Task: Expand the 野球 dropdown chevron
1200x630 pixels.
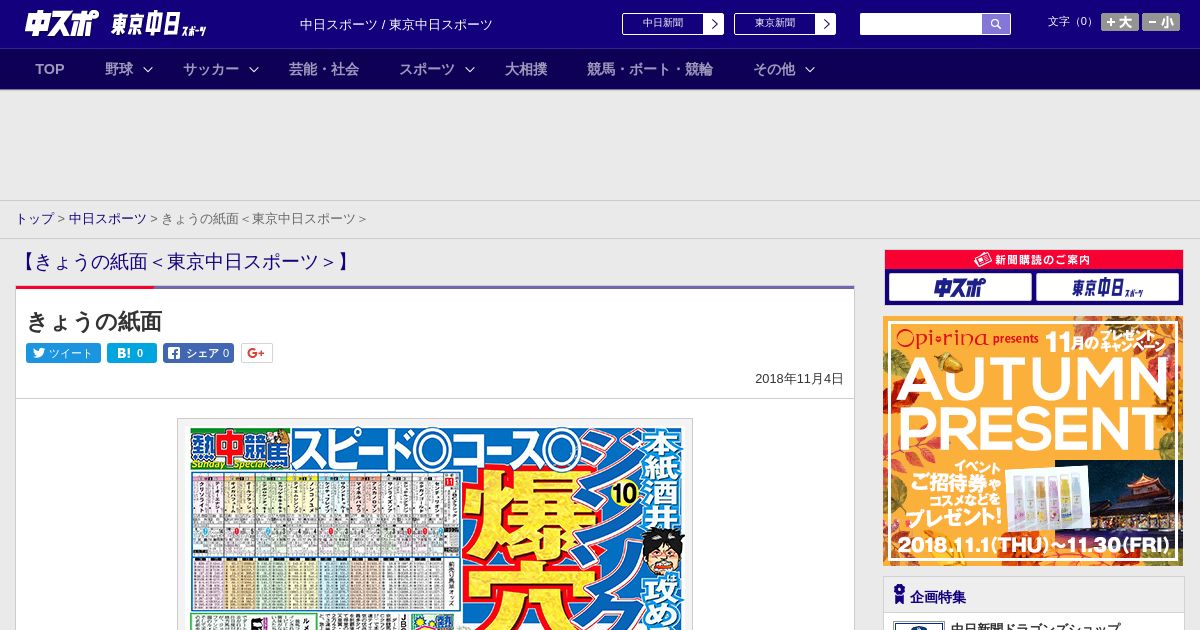Action: tap(148, 69)
